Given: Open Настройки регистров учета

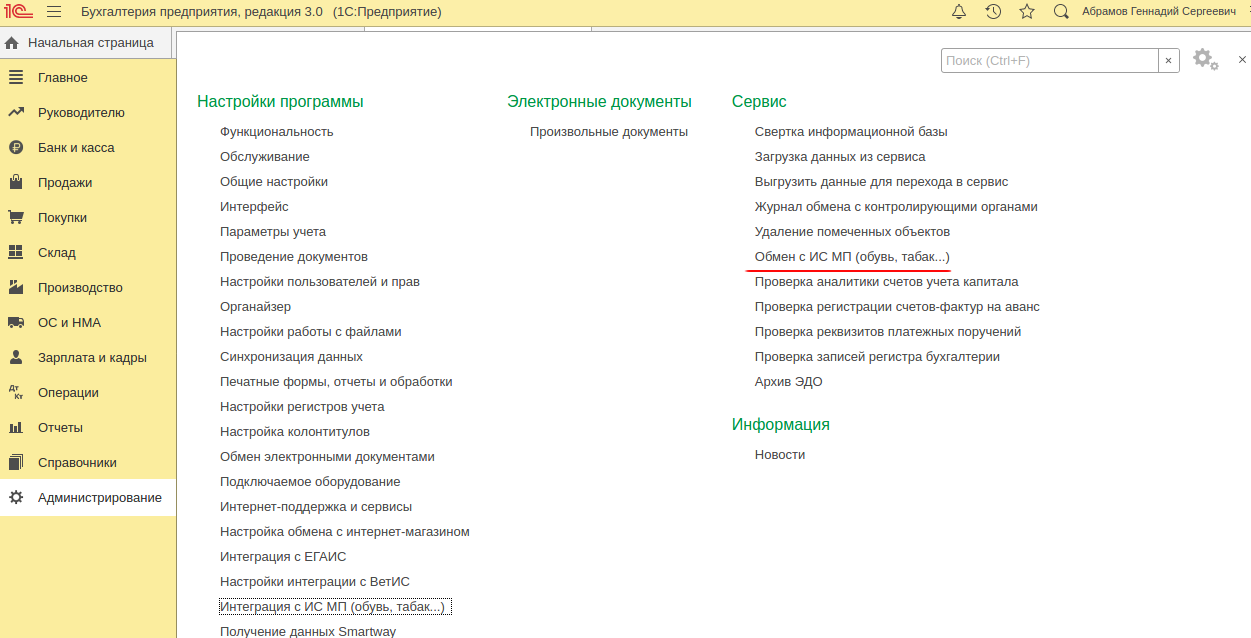Looking at the screenshot, I should point(302,406).
